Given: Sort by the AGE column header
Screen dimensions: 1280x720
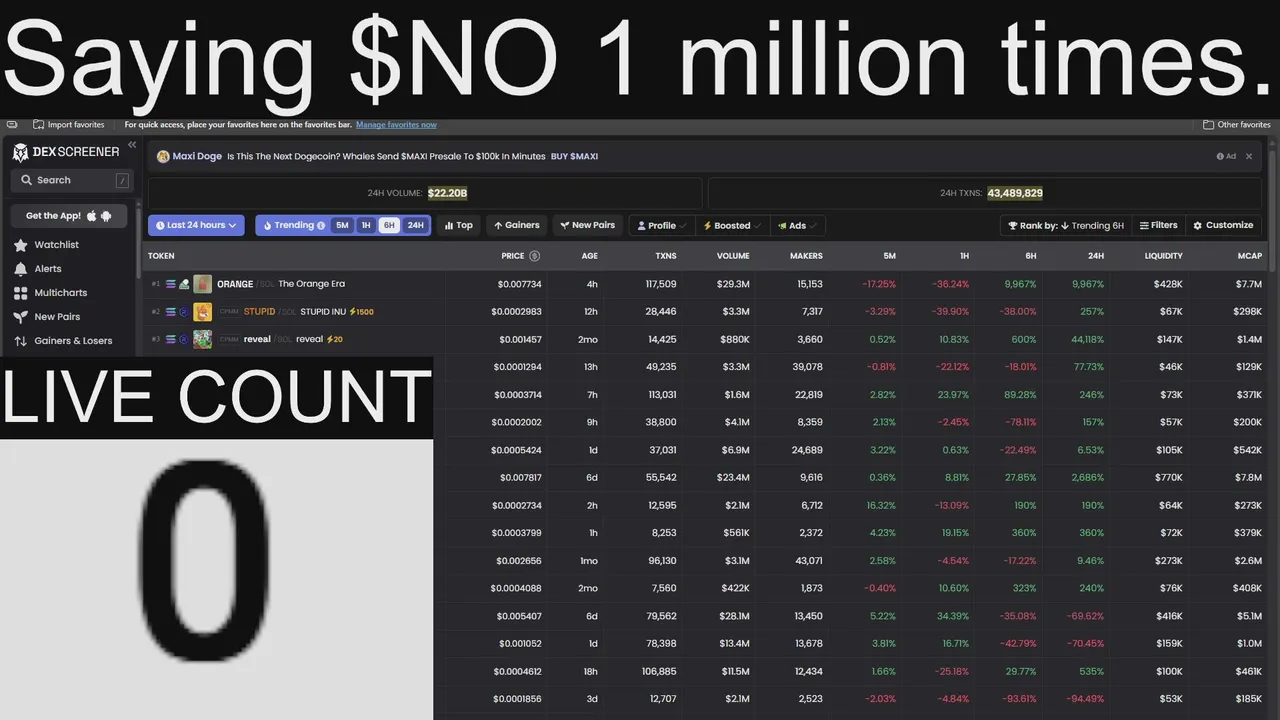Looking at the screenshot, I should click(590, 256).
